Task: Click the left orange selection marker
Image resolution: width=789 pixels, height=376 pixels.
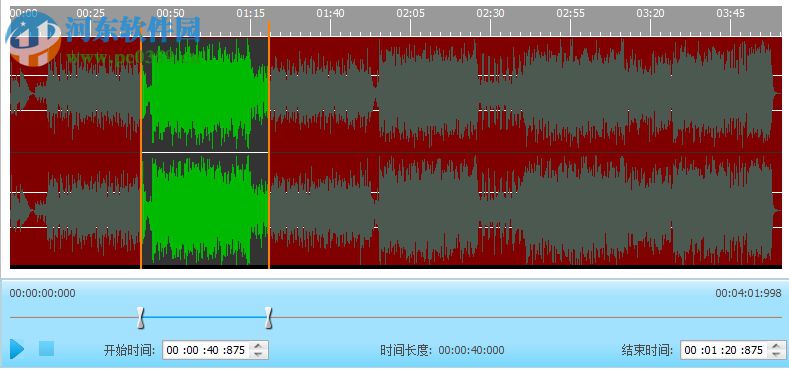Action: click(141, 153)
